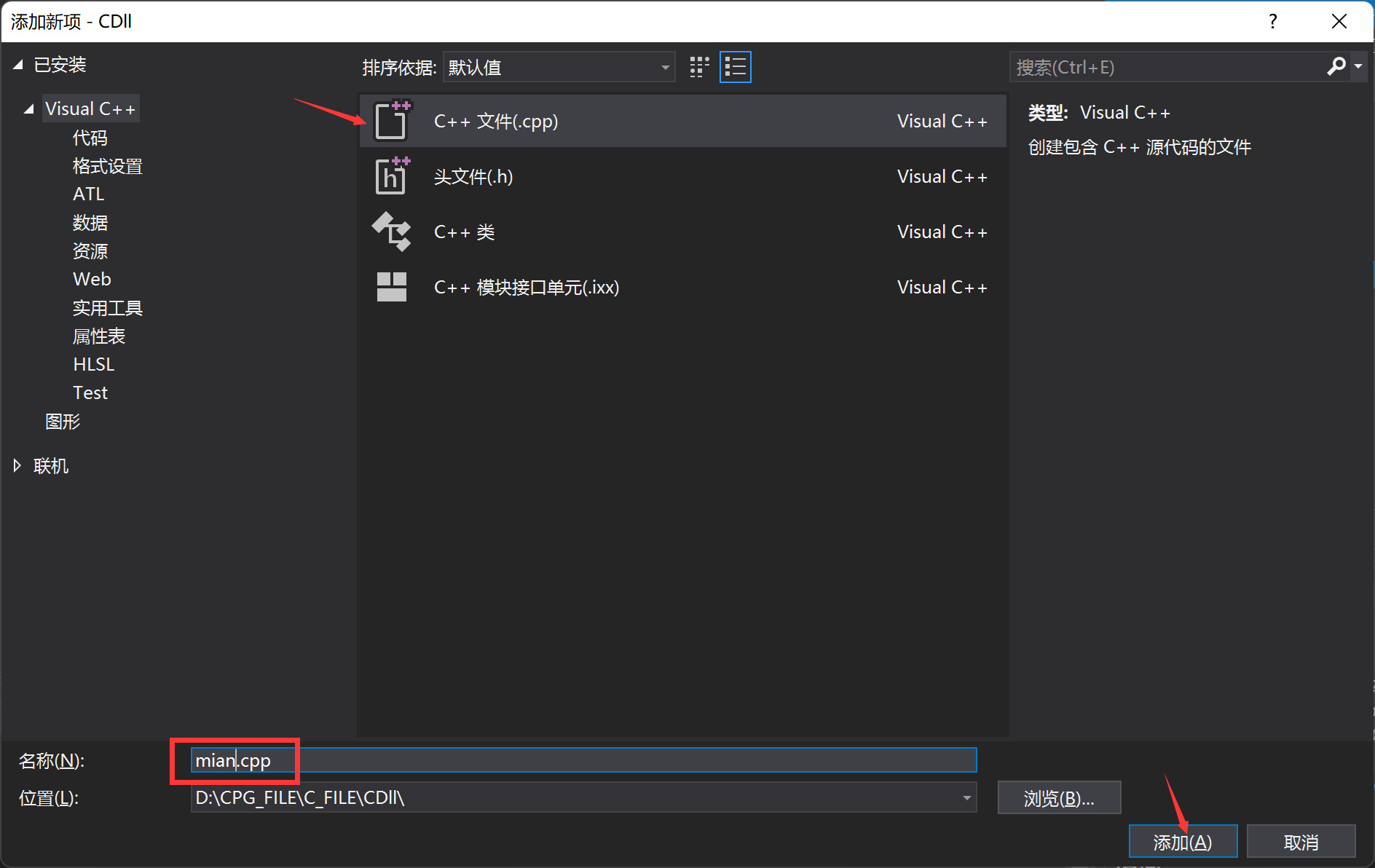Click the 名称(N) label
The width and height of the screenshot is (1375, 868).
pos(51,761)
